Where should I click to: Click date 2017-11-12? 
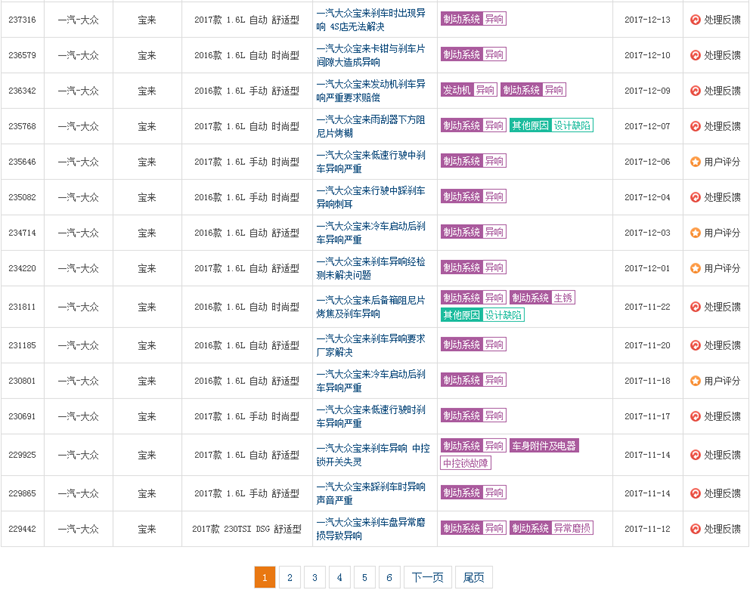647,529
